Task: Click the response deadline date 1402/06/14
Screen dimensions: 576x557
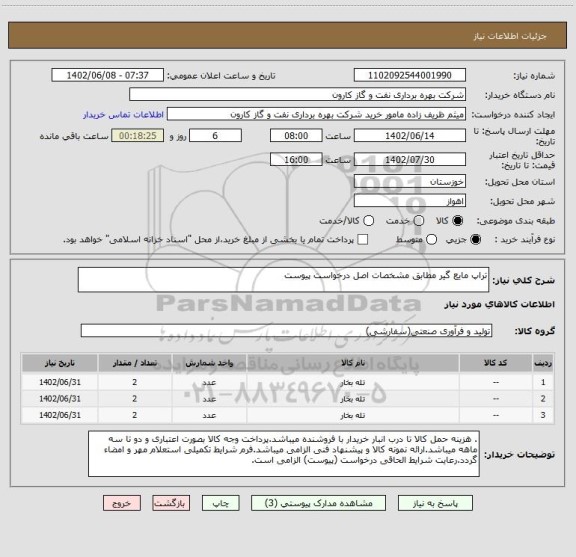Action: [410, 136]
